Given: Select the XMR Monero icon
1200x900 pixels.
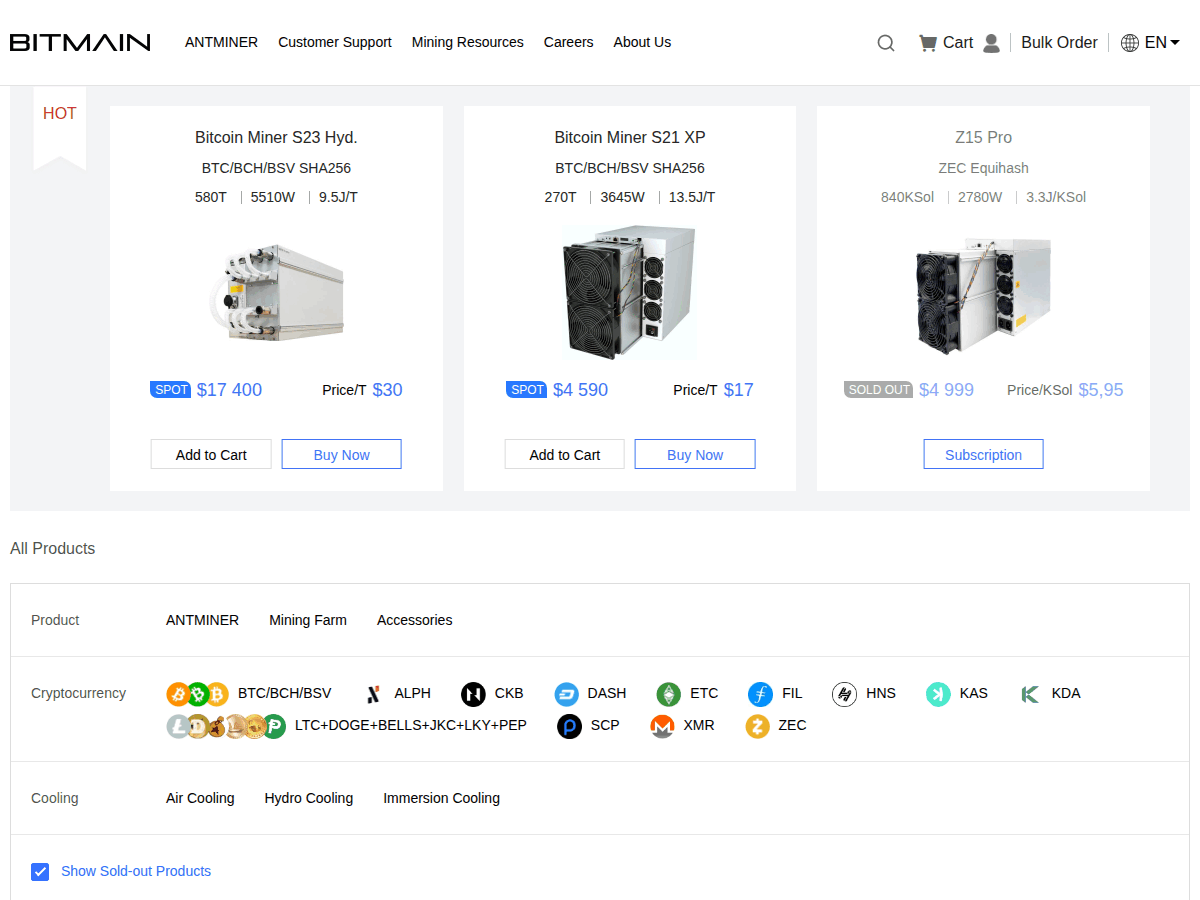Looking at the screenshot, I should (x=662, y=726).
